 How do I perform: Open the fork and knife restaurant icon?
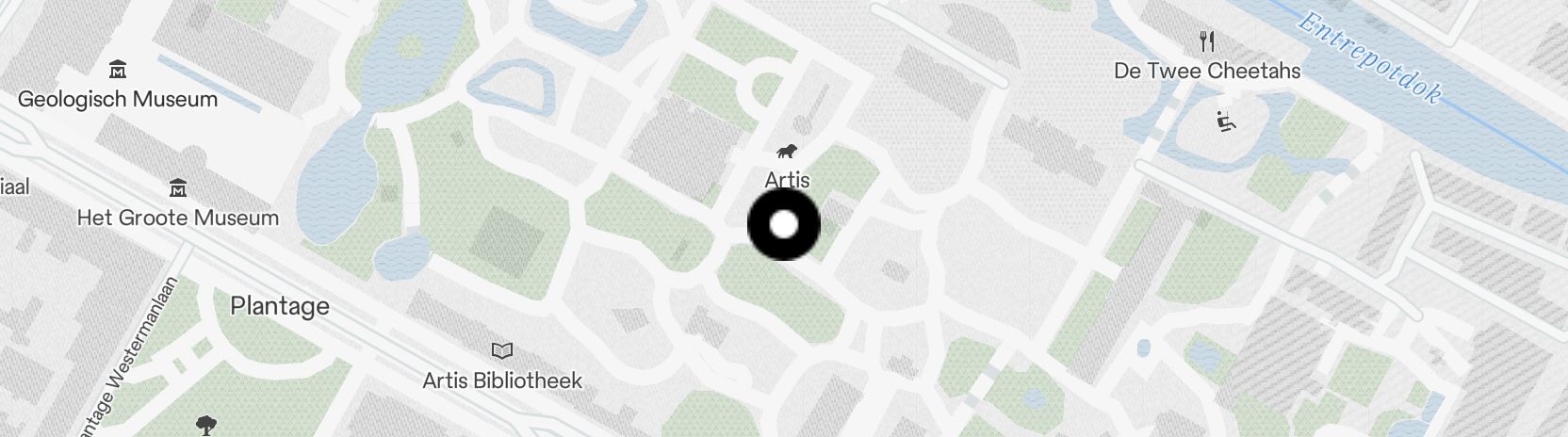pyautogui.click(x=1207, y=41)
